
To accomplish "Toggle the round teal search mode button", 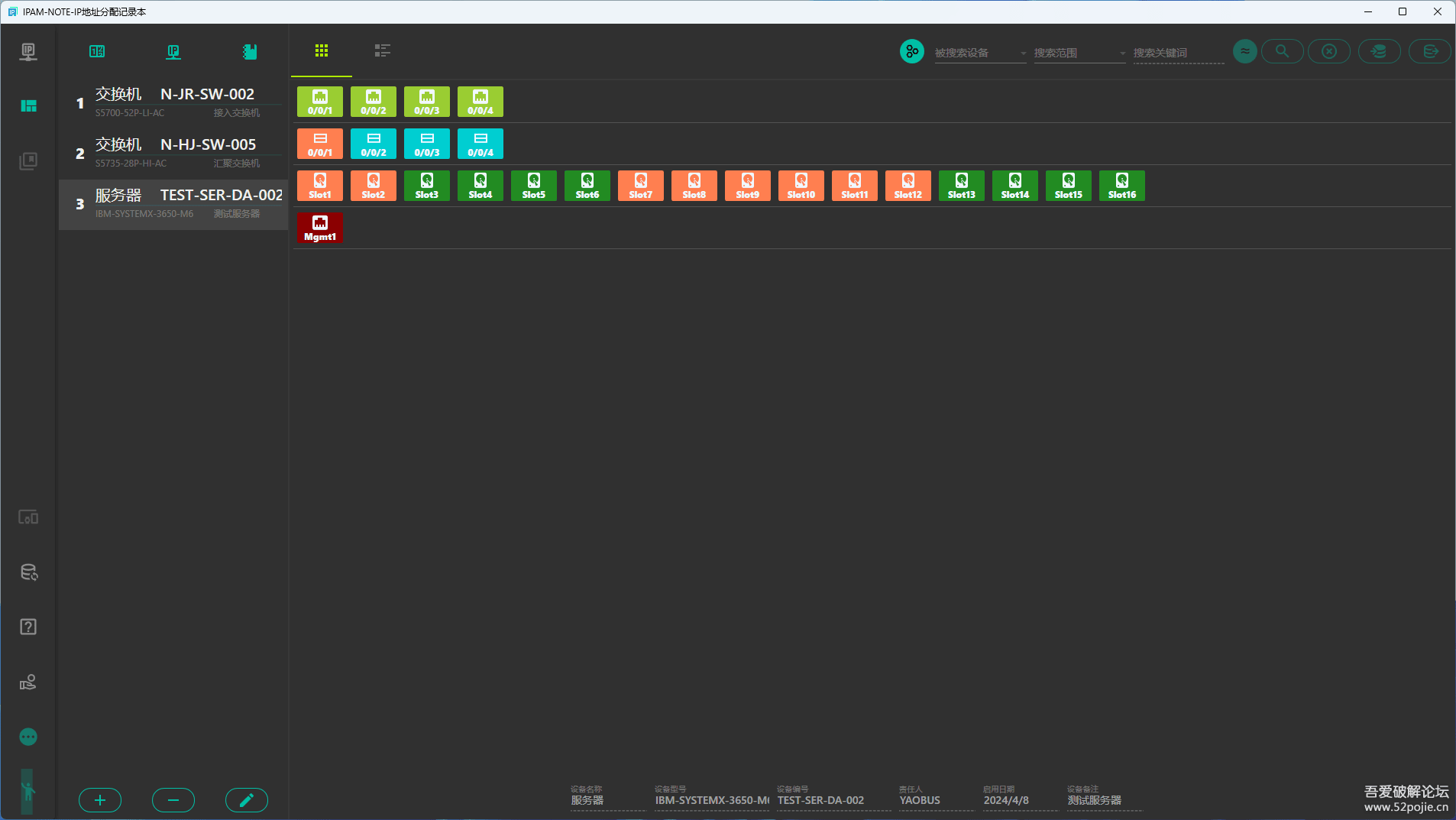I will [x=911, y=51].
